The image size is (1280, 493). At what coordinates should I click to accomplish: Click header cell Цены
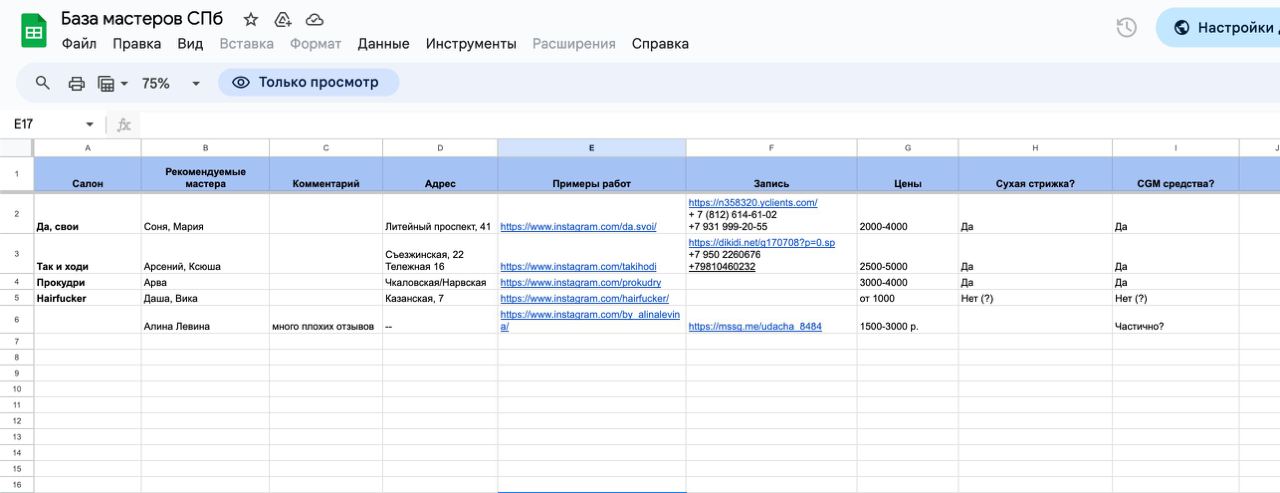[x=907, y=174]
